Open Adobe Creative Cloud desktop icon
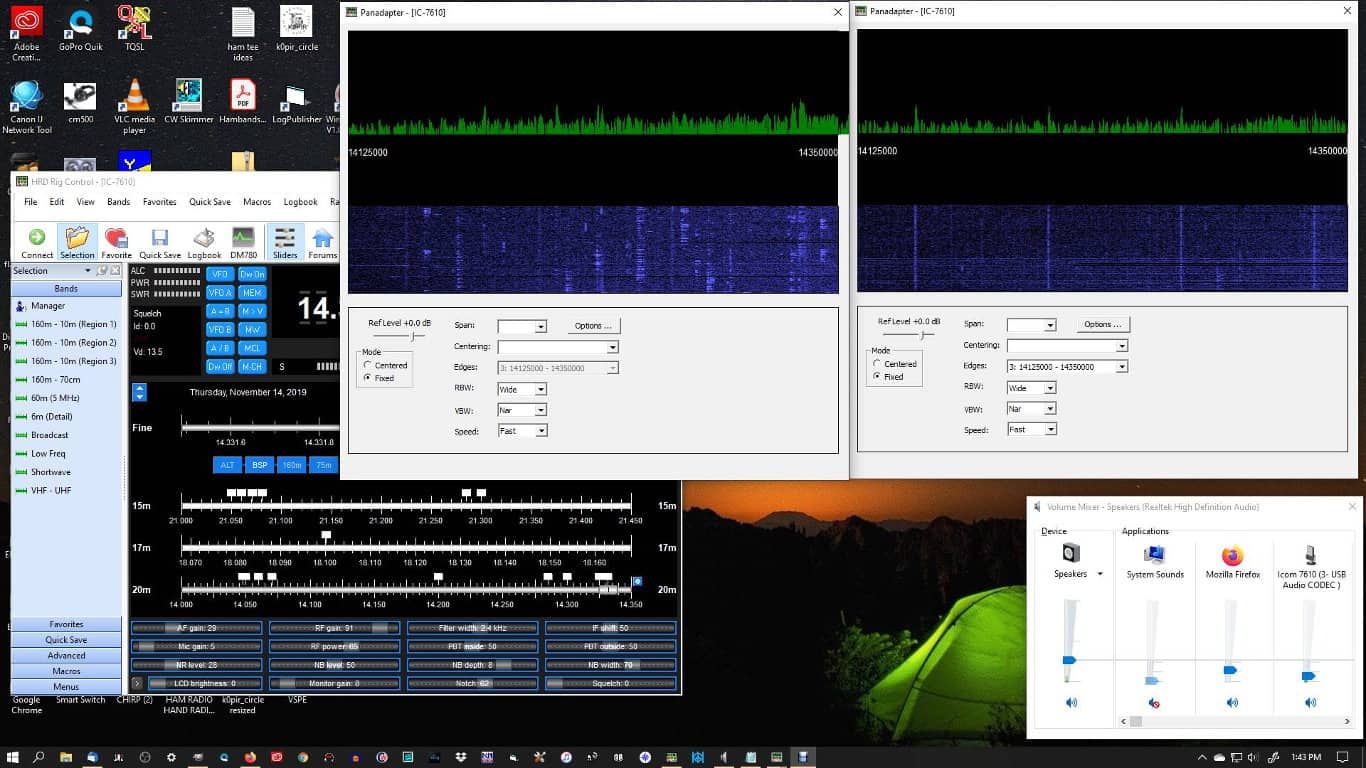Screen dimensions: 1366x768 pos(26,32)
